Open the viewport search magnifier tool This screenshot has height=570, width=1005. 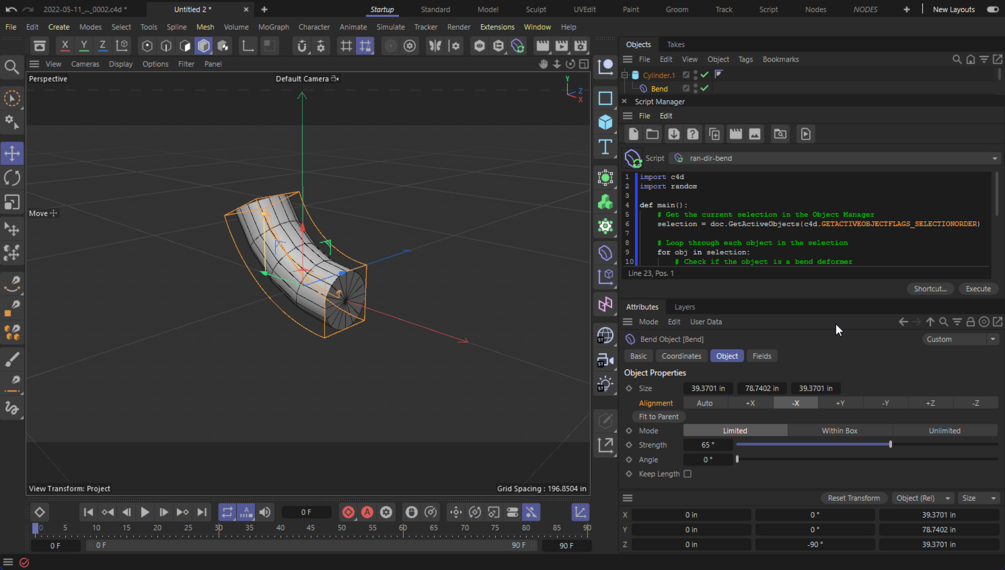(x=12, y=67)
